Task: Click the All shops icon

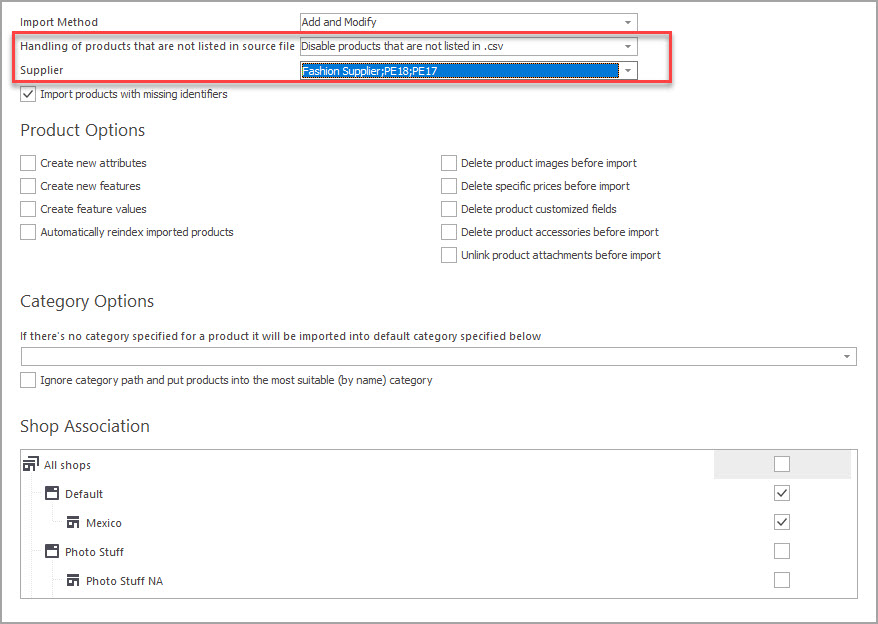Action: 31,464
